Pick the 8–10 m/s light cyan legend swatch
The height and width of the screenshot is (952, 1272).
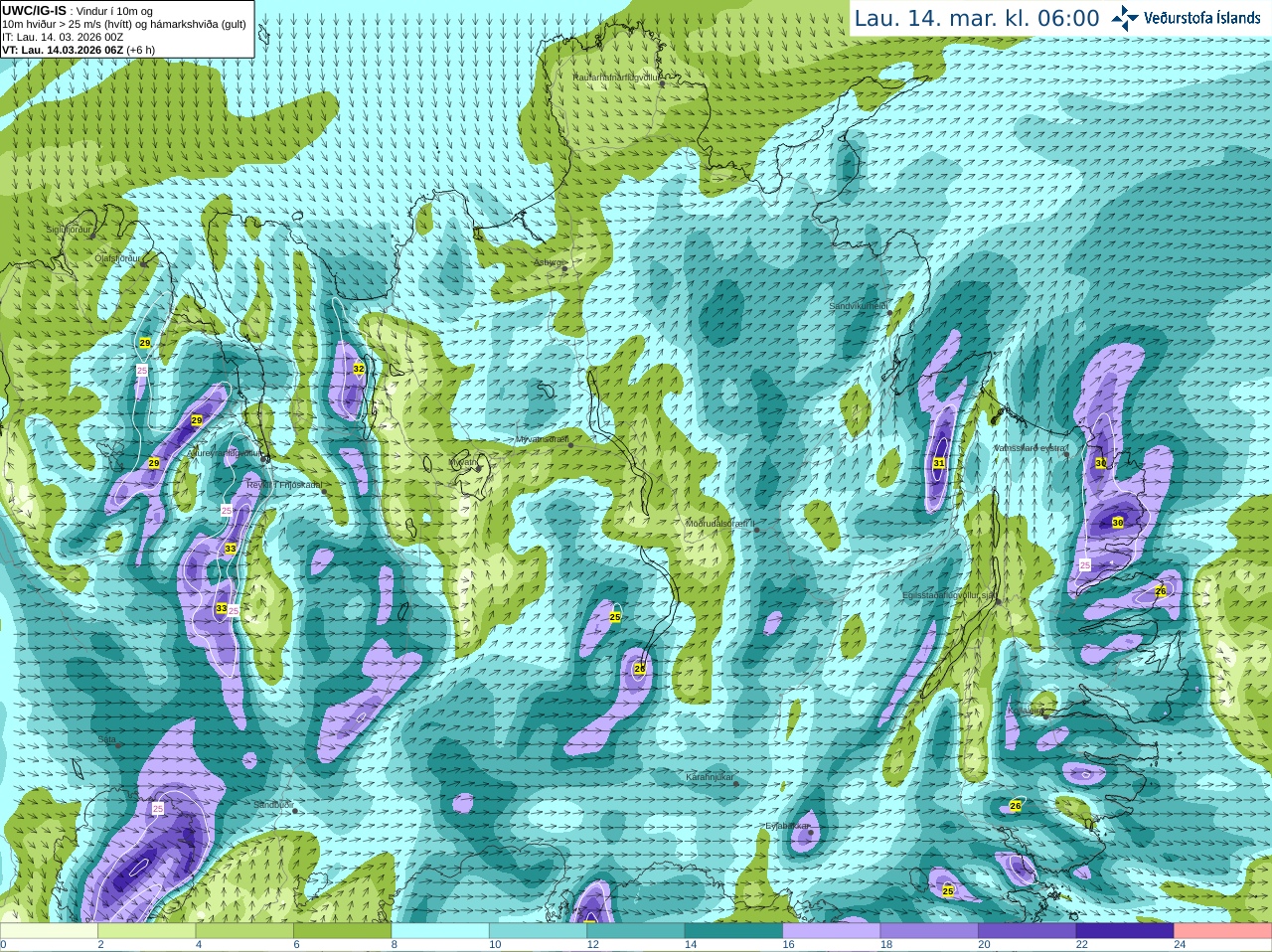440,931
